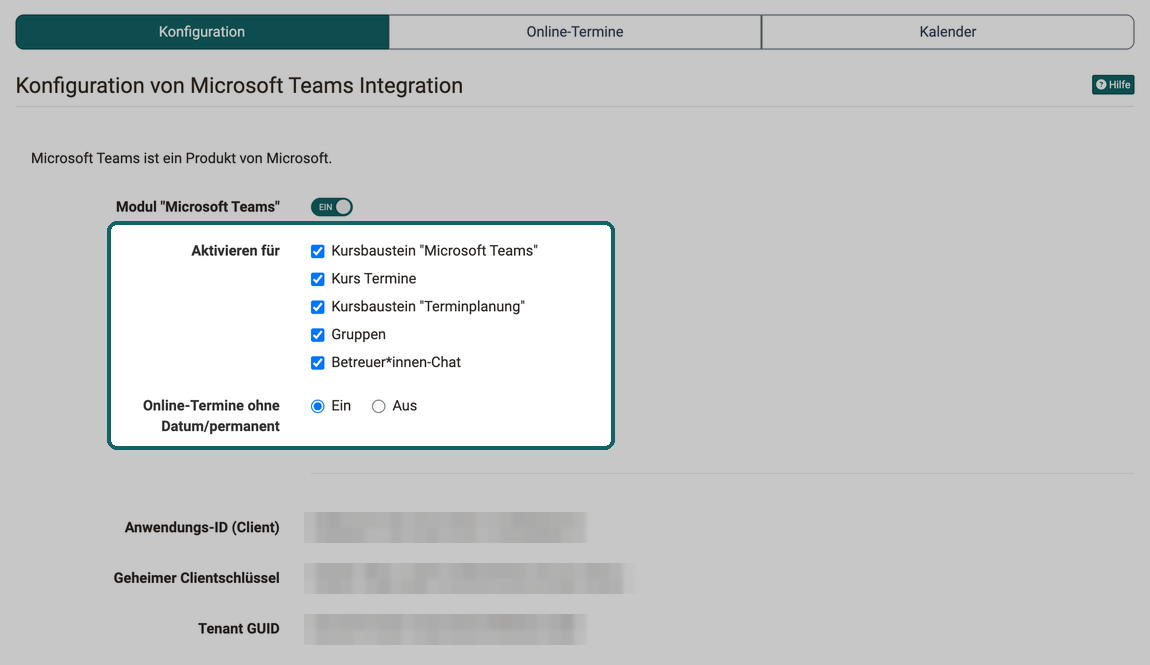This screenshot has height=665, width=1150.
Task: Open the Hilfe help button
Action: (1113, 85)
